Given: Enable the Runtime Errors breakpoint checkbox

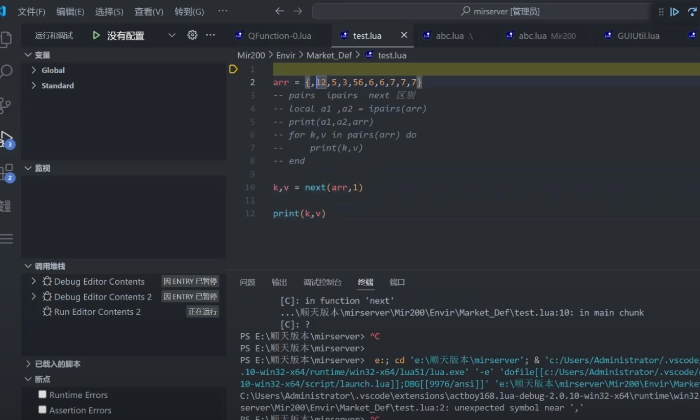Looking at the screenshot, I should 42,395.
